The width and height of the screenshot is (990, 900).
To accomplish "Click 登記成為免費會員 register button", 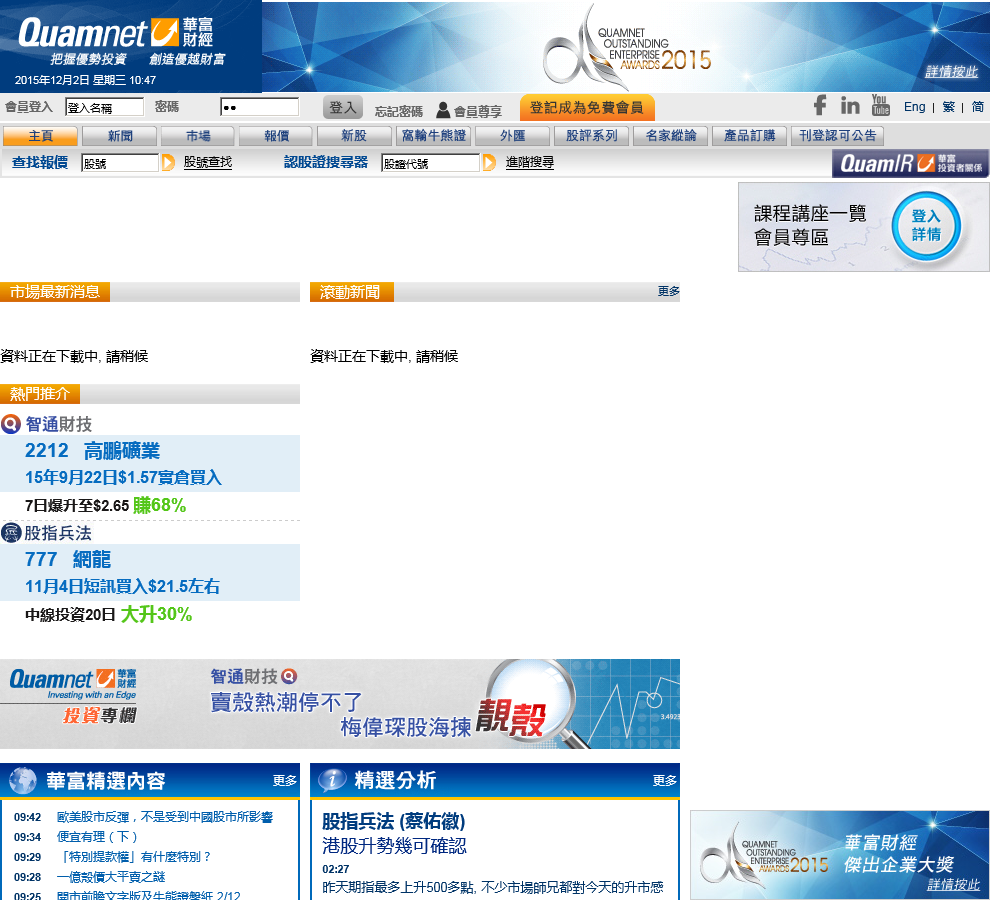I will point(587,107).
